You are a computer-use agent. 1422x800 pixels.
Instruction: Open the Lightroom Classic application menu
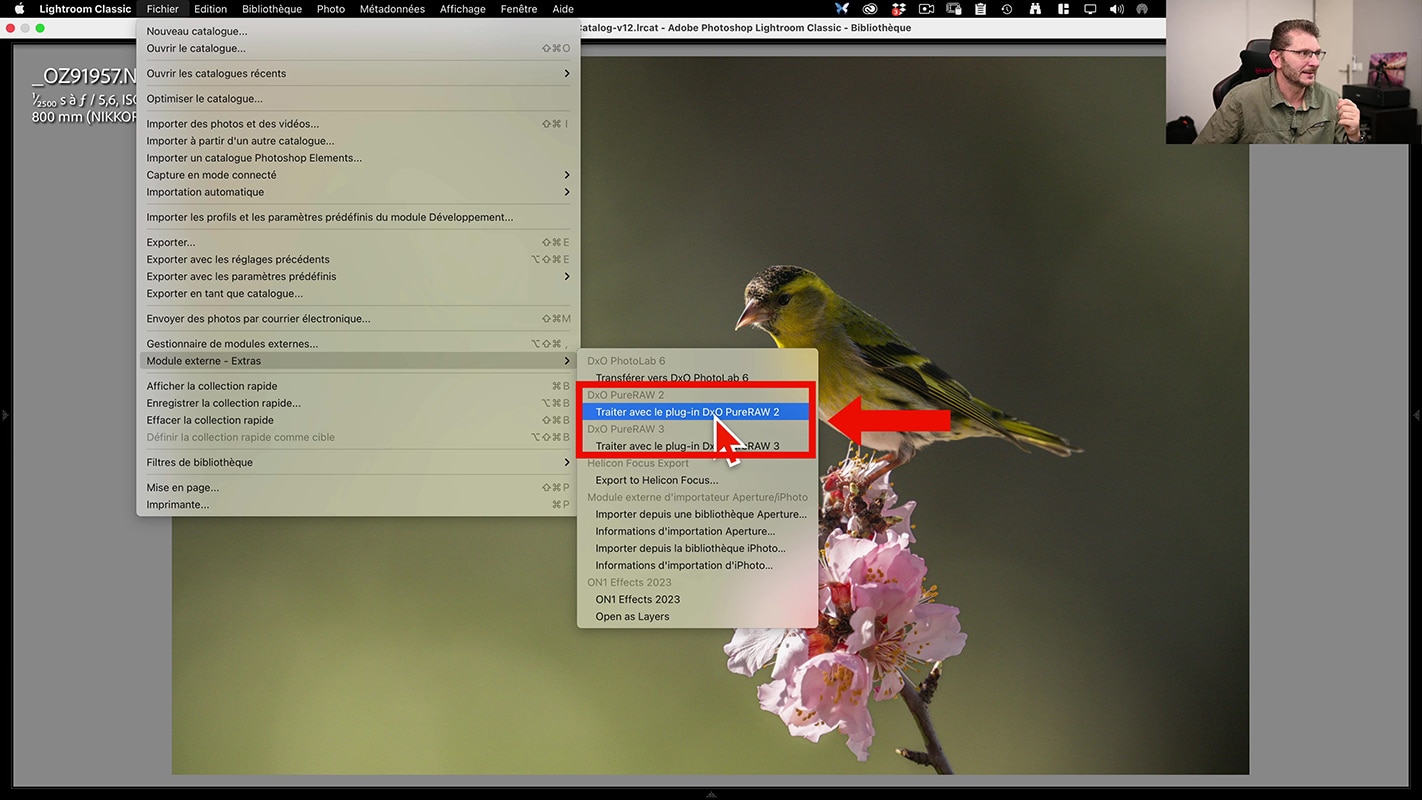tap(85, 9)
